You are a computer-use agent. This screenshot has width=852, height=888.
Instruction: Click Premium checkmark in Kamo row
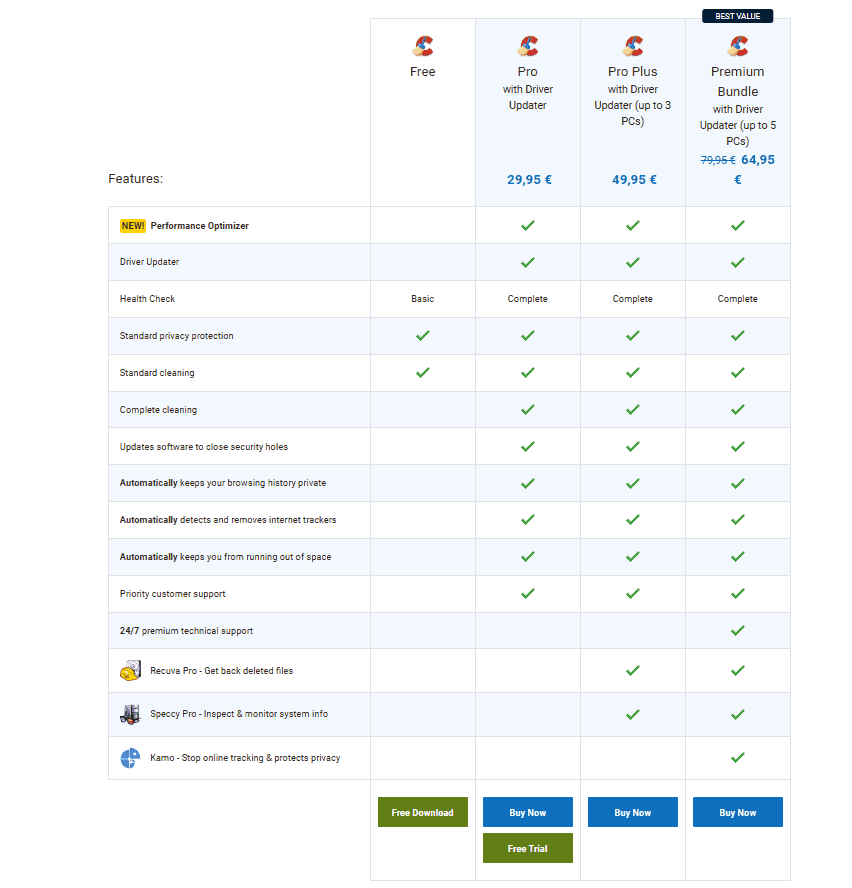click(x=738, y=758)
